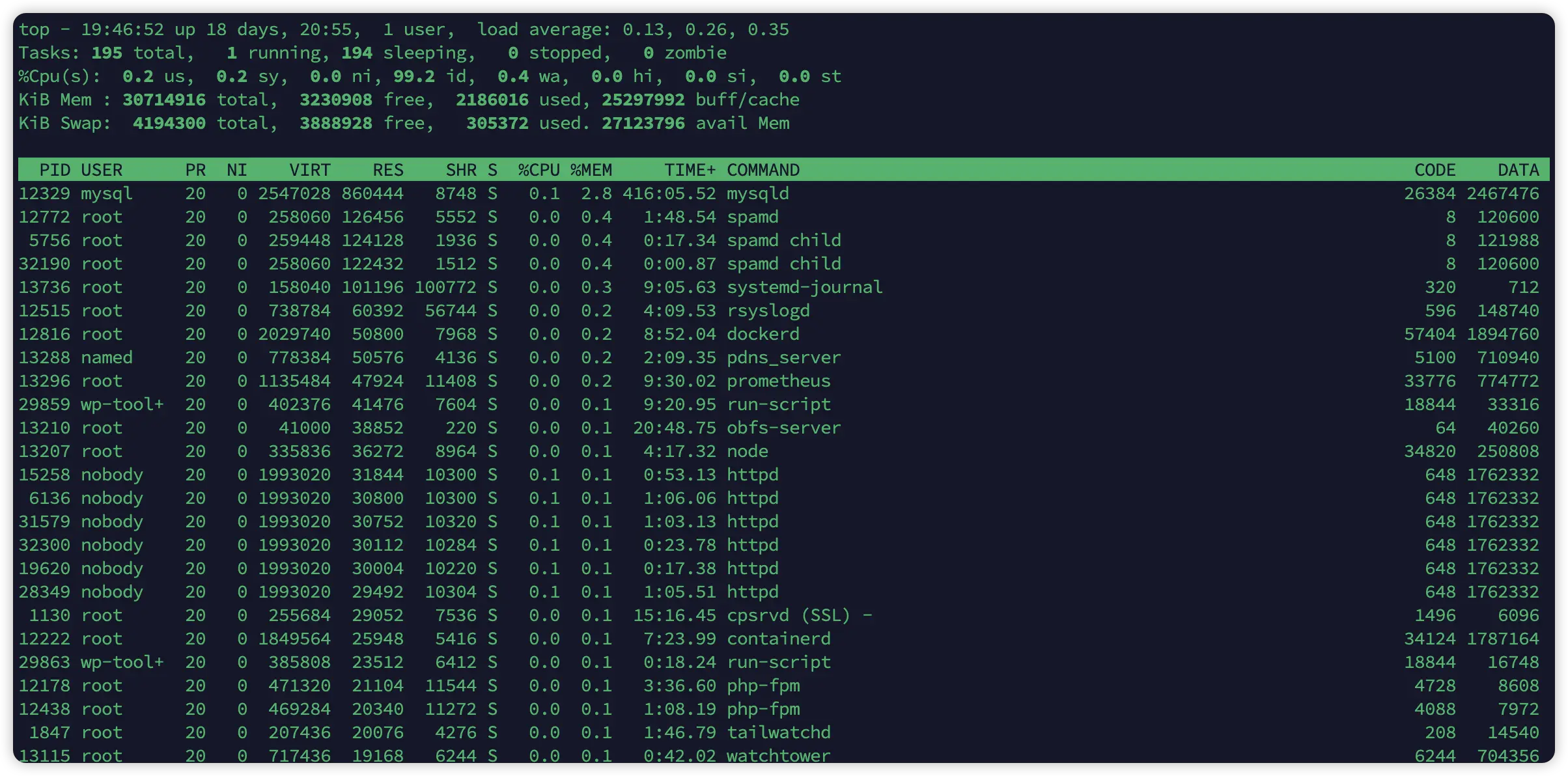Screen dimensions: 1568x776
Task: Click the CODE column header
Action: click(x=1435, y=170)
